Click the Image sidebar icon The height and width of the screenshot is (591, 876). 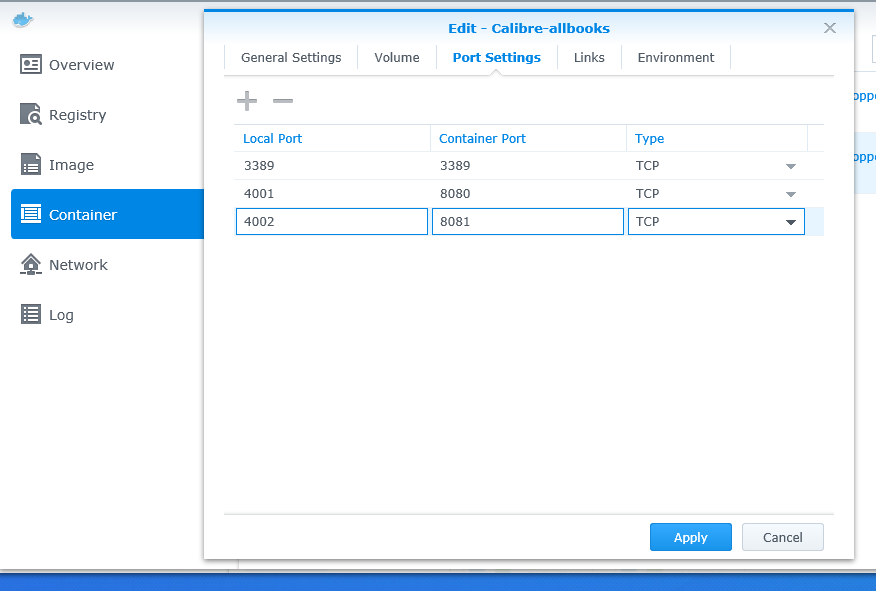tap(31, 165)
